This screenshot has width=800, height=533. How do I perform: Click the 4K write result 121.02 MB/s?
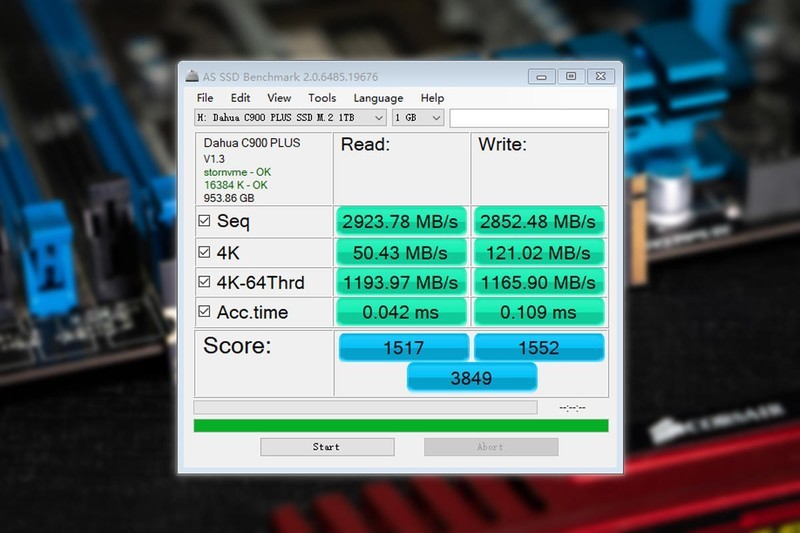tap(538, 252)
